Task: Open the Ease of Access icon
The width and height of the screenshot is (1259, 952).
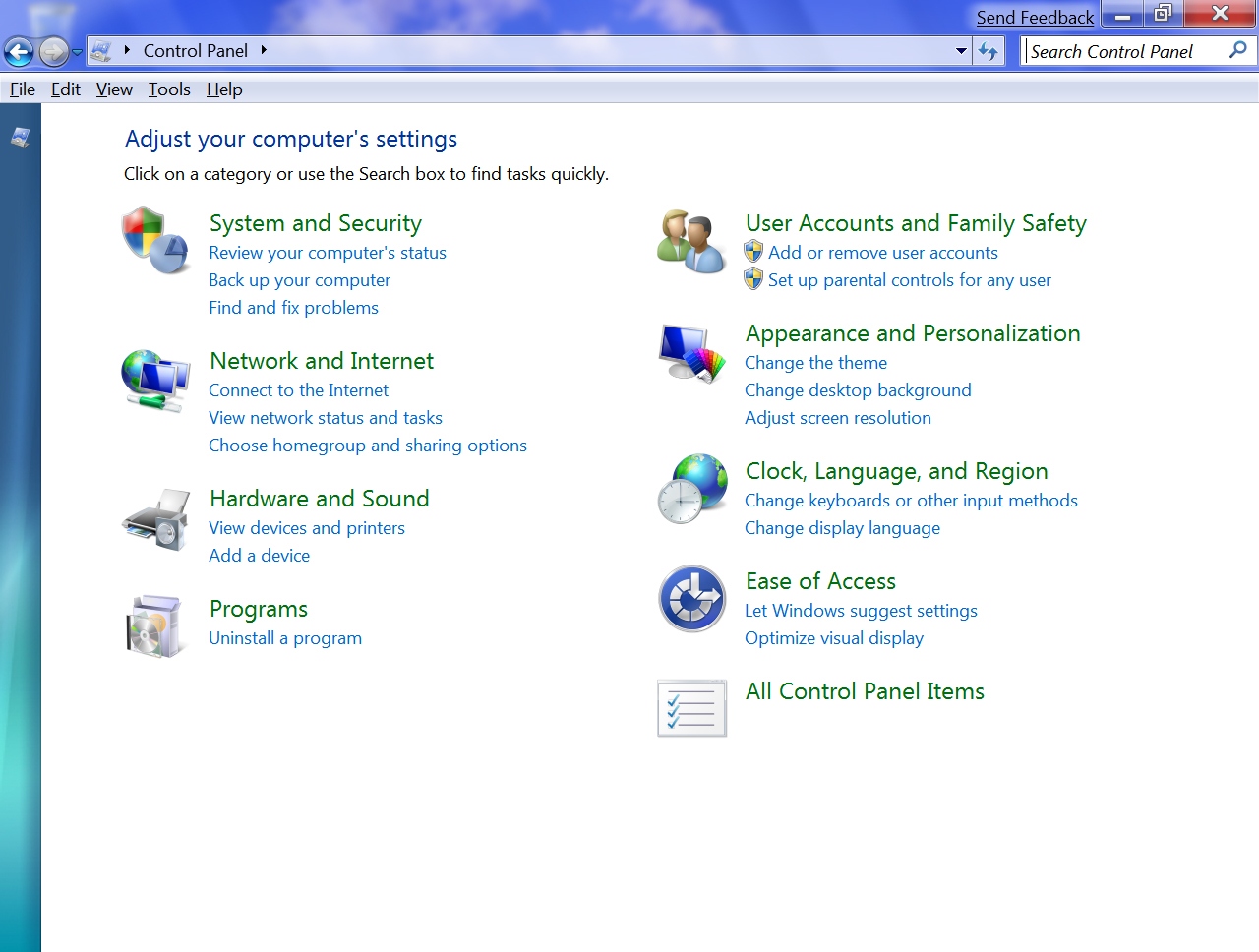Action: [x=691, y=599]
